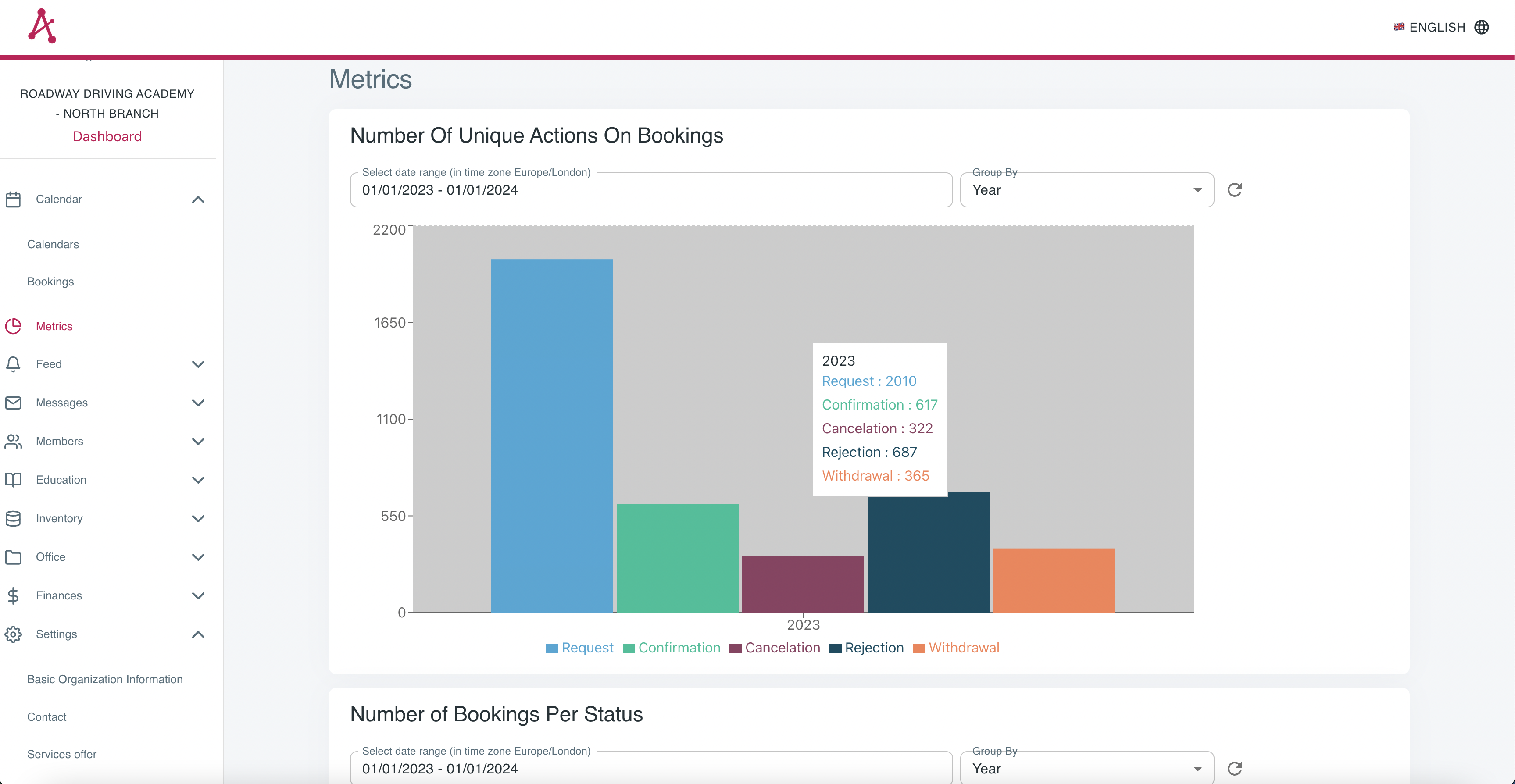This screenshot has width=1515, height=784.
Task: Click the Finances dollar icon
Action: (14, 596)
